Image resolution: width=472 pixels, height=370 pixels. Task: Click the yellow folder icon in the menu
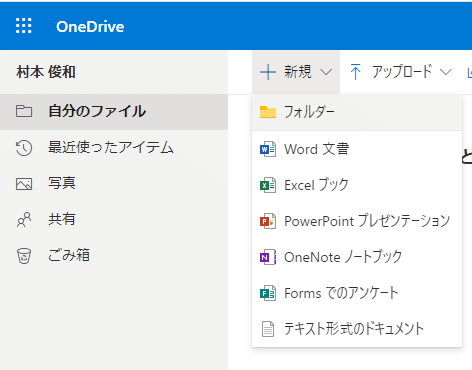point(268,112)
